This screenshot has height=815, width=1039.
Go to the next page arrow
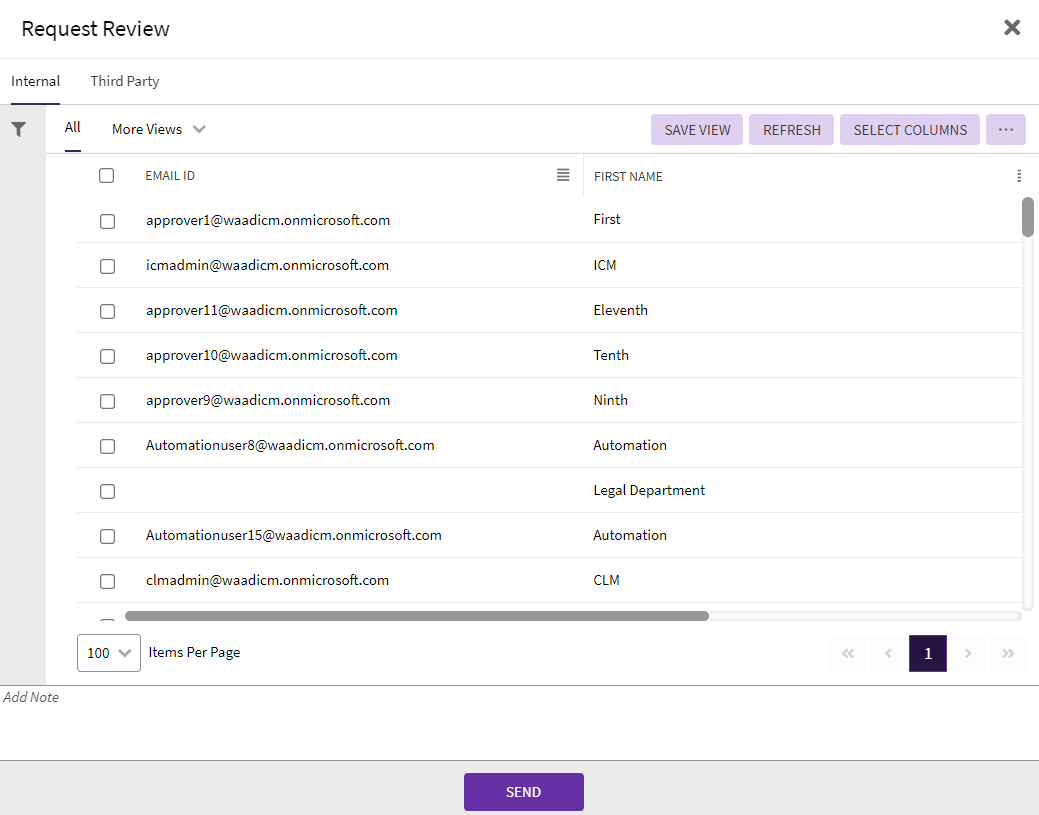968,654
